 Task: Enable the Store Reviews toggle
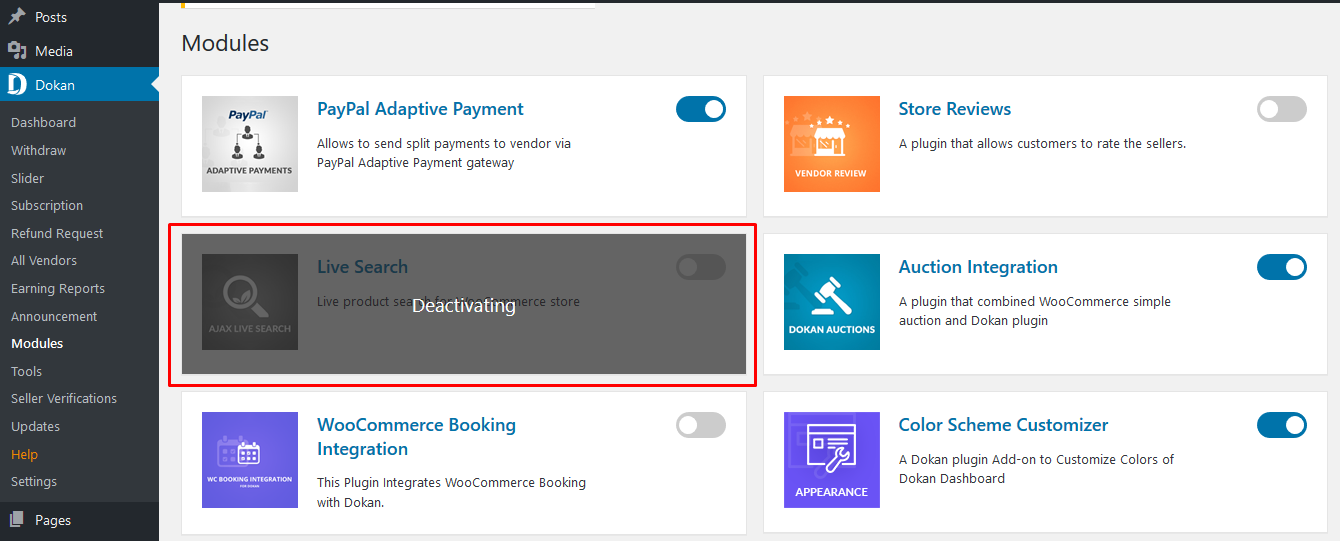(1282, 109)
